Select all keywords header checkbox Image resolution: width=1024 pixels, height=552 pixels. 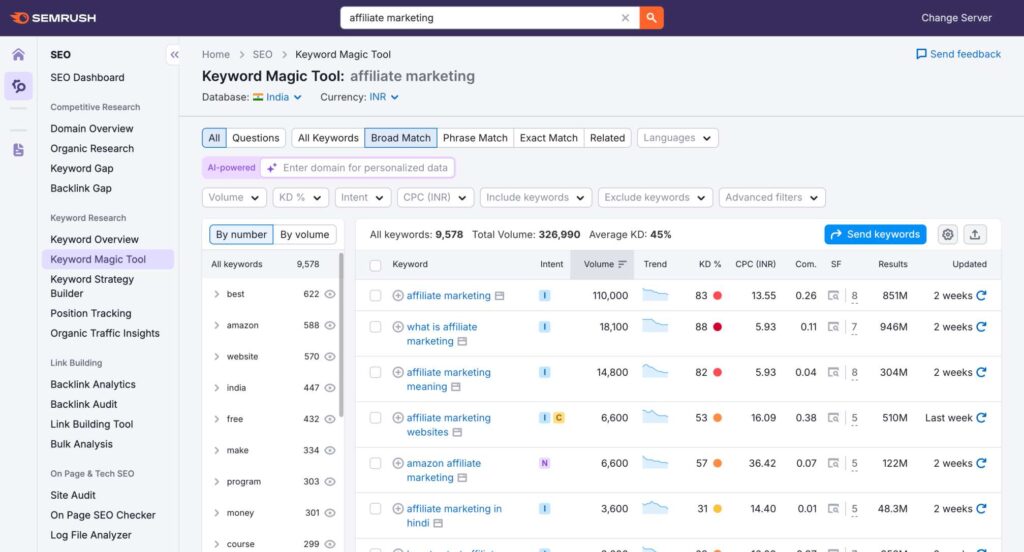point(375,265)
